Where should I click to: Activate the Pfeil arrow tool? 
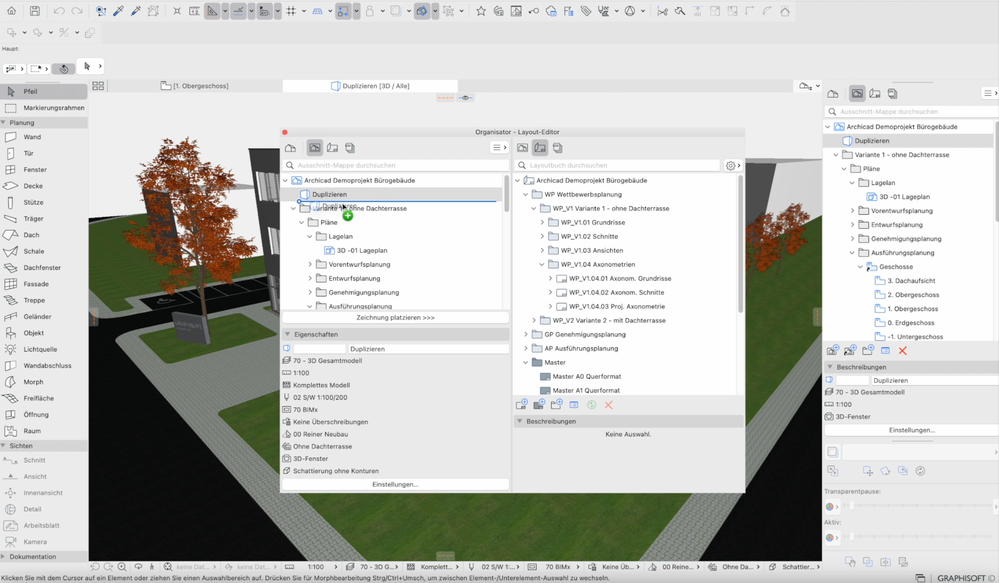point(30,91)
